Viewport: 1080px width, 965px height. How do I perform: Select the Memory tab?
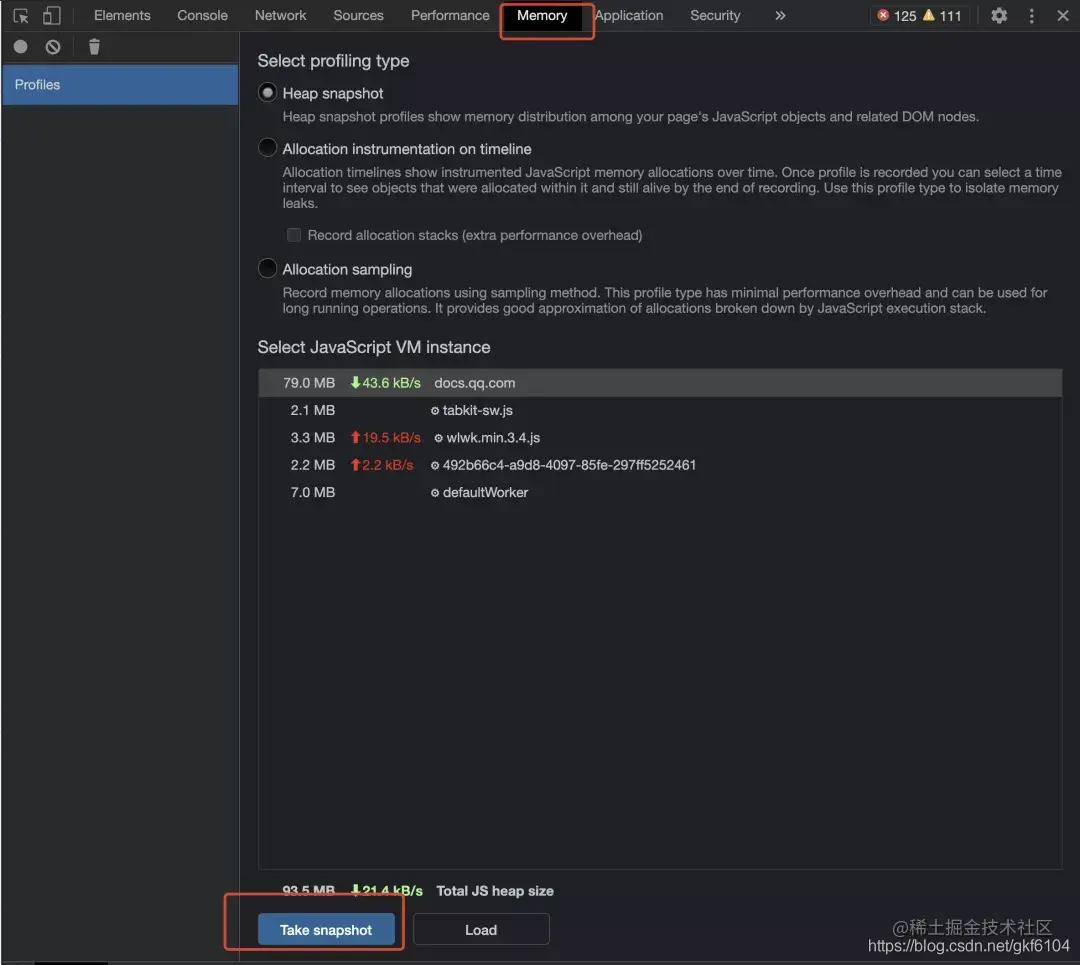point(542,15)
